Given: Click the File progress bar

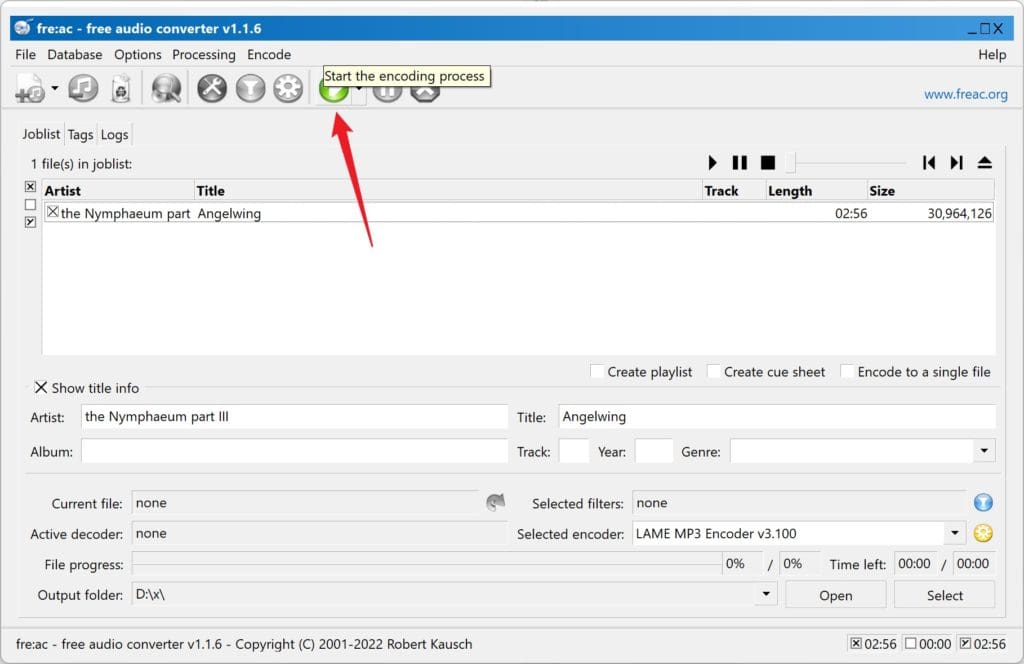Looking at the screenshot, I should click(427, 563).
